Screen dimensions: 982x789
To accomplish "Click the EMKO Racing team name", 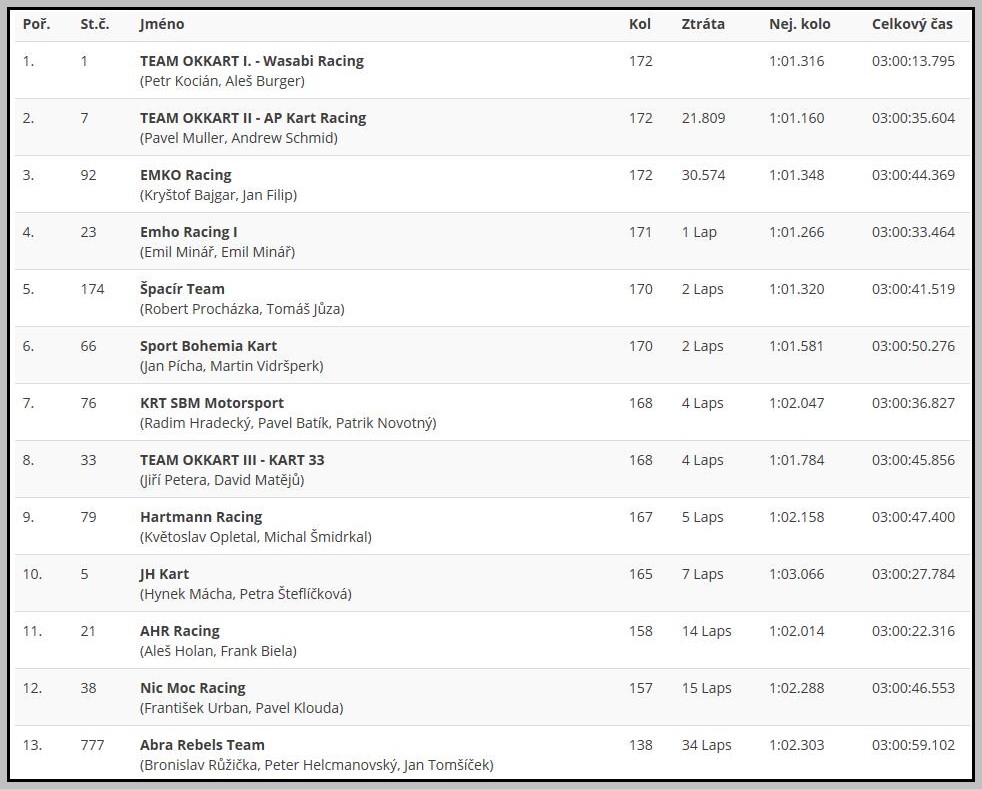I will click(x=185, y=175).
